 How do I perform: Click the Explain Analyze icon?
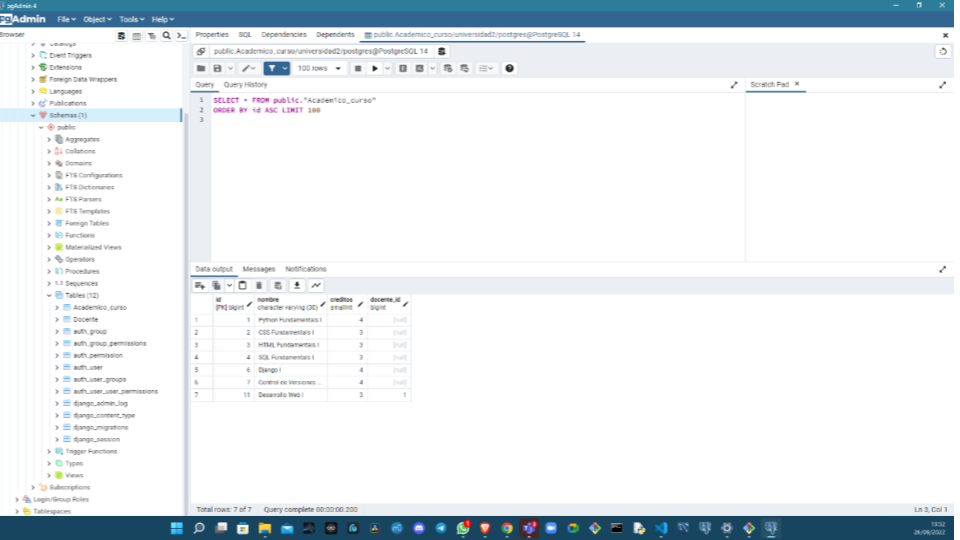(419, 69)
